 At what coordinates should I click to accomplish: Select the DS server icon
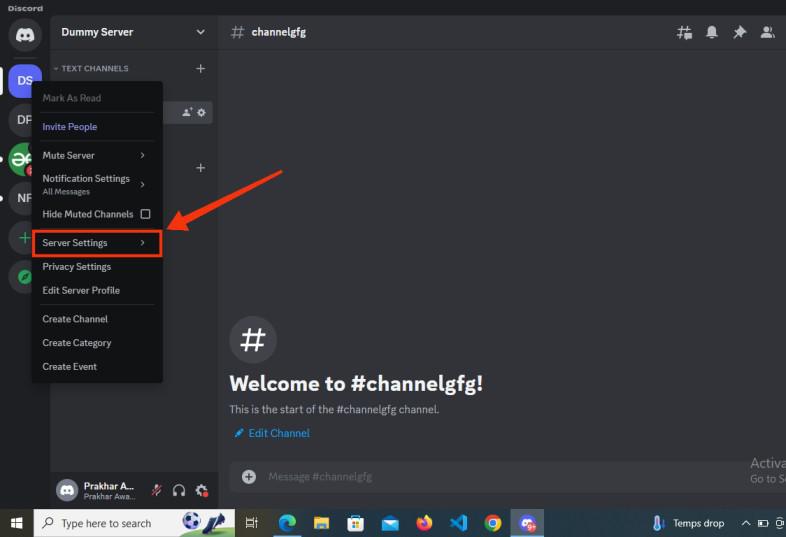click(25, 81)
